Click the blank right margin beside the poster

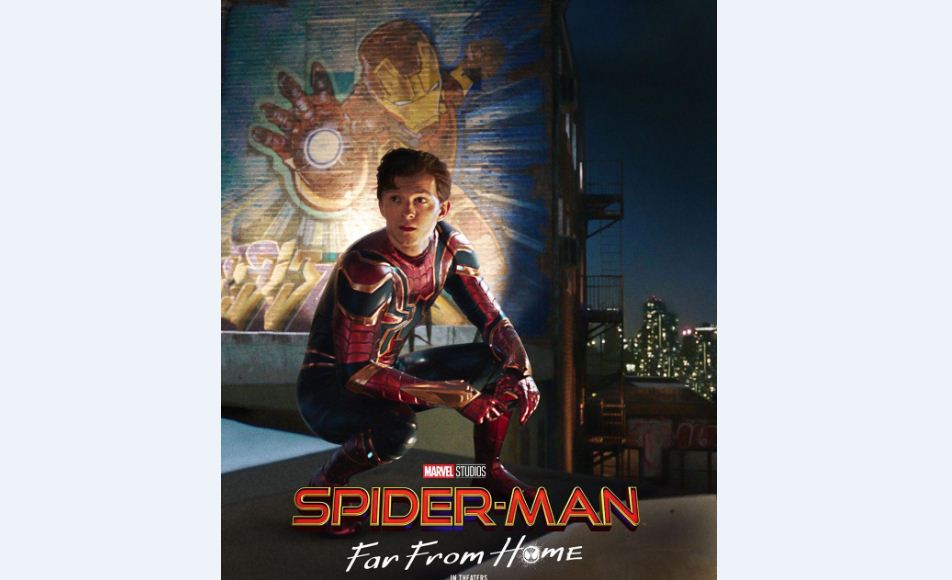pos(834,290)
